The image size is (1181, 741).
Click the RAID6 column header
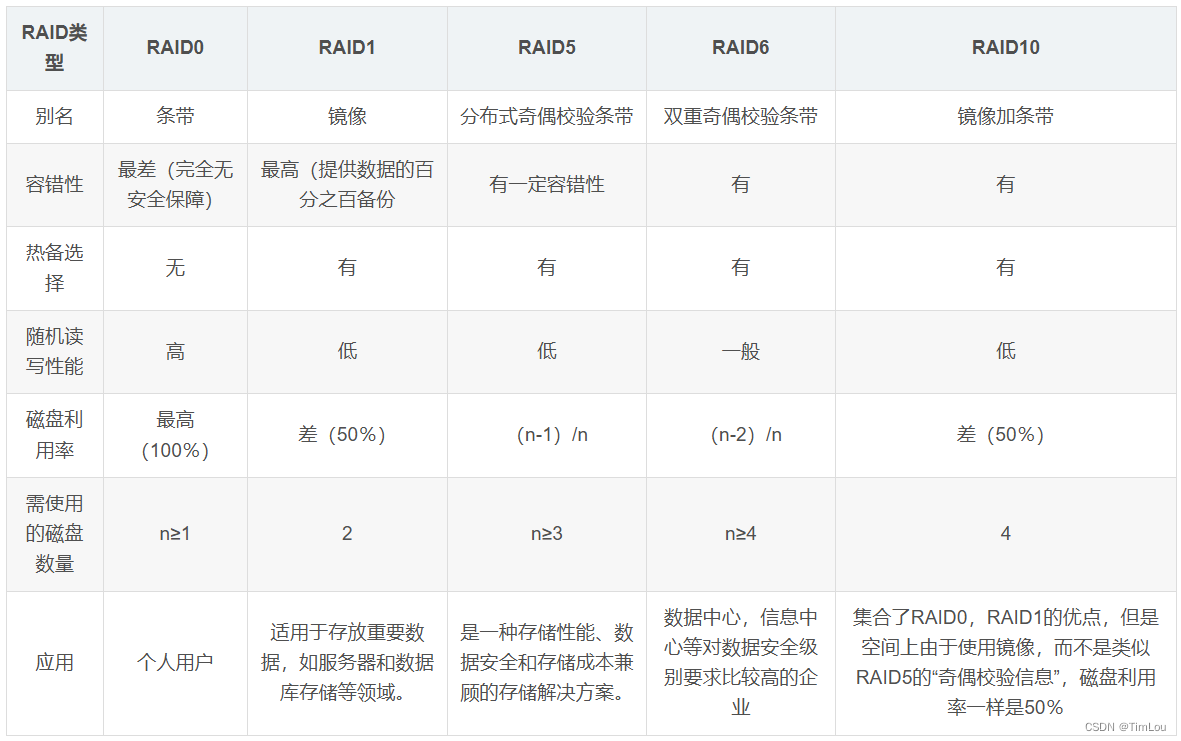(740, 48)
